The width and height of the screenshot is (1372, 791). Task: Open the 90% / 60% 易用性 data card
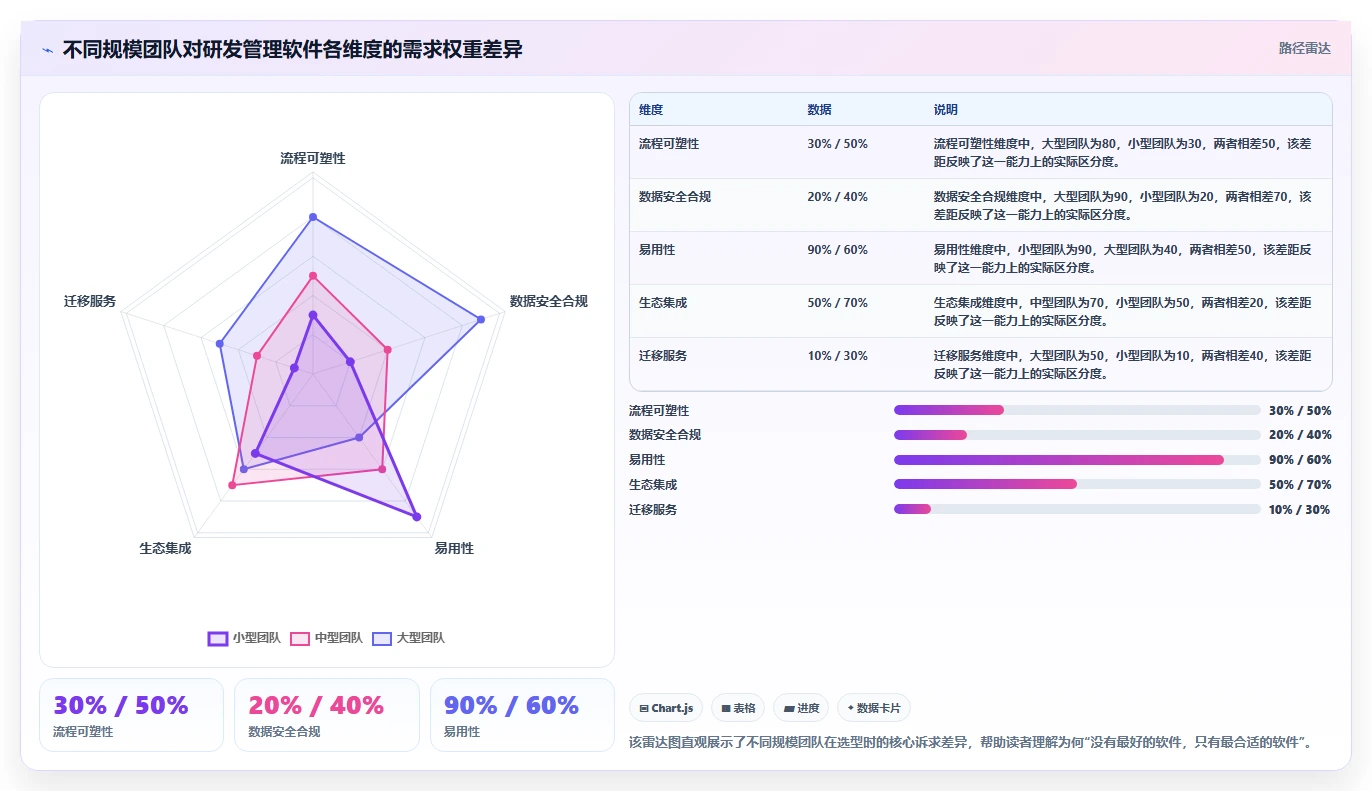click(x=522, y=715)
